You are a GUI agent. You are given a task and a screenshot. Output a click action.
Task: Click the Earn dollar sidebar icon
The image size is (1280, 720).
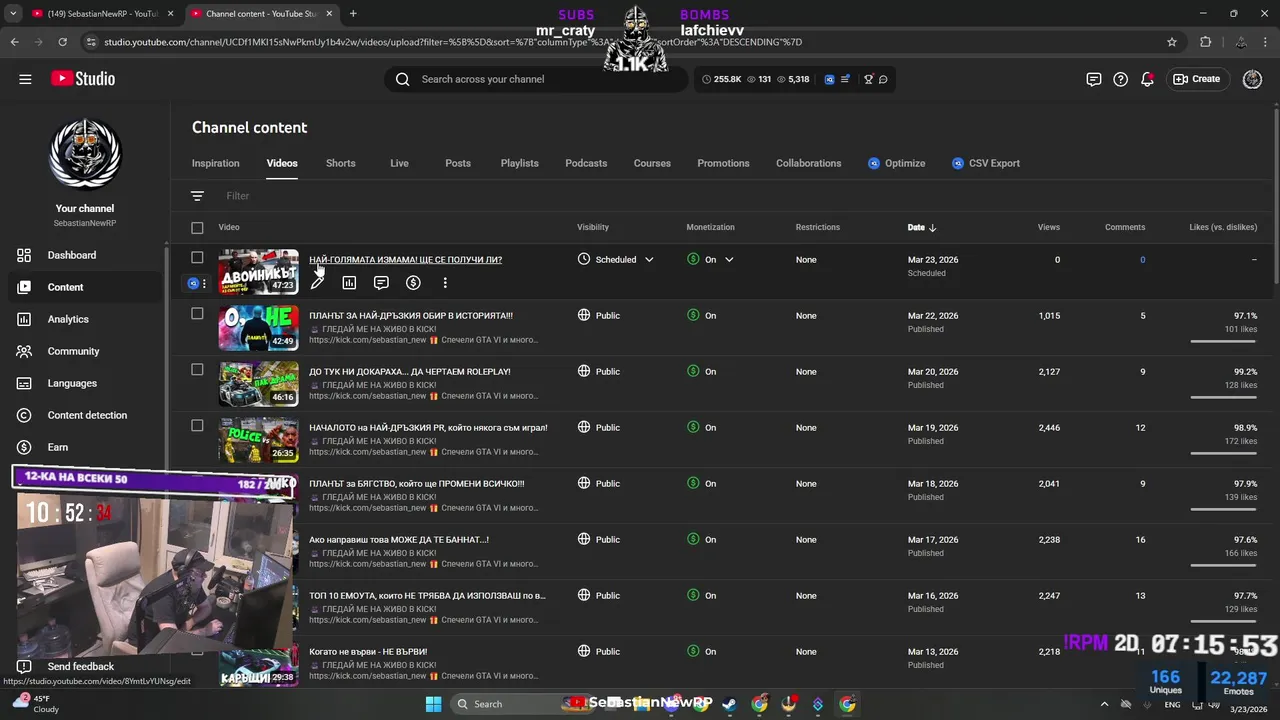pos(24,447)
